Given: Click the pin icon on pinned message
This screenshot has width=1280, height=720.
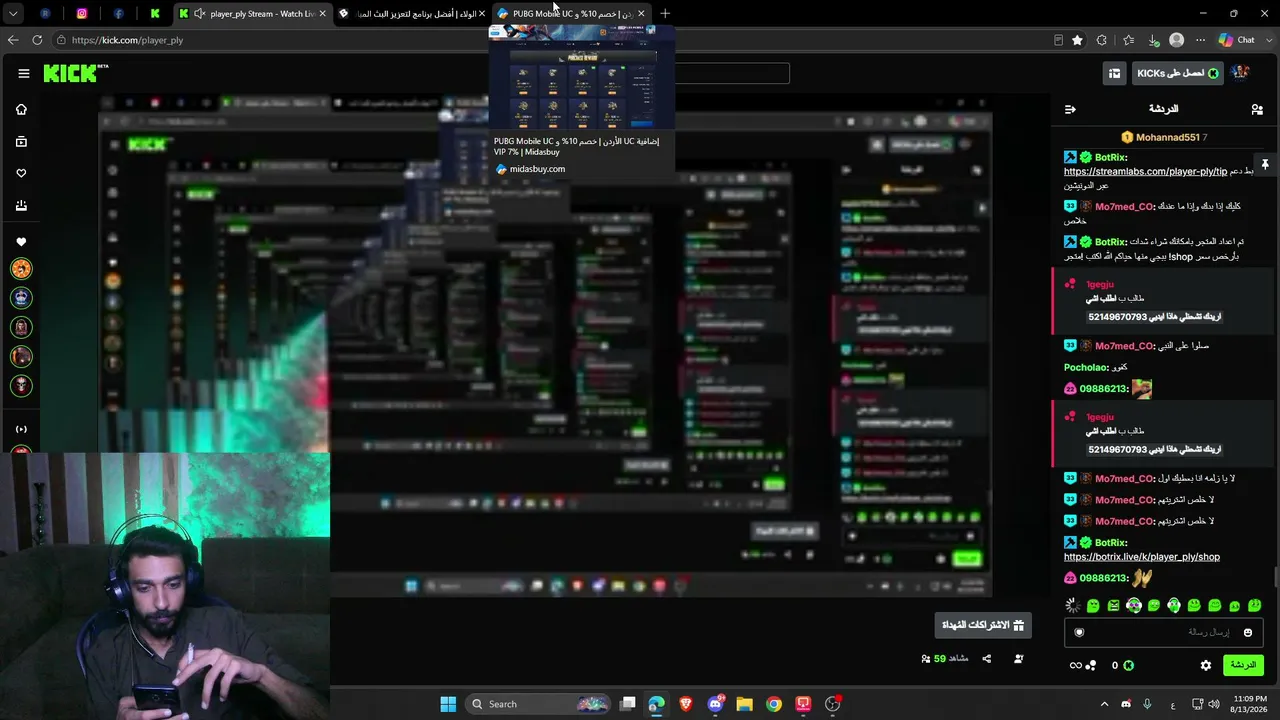Looking at the screenshot, I should pyautogui.click(x=1265, y=164).
